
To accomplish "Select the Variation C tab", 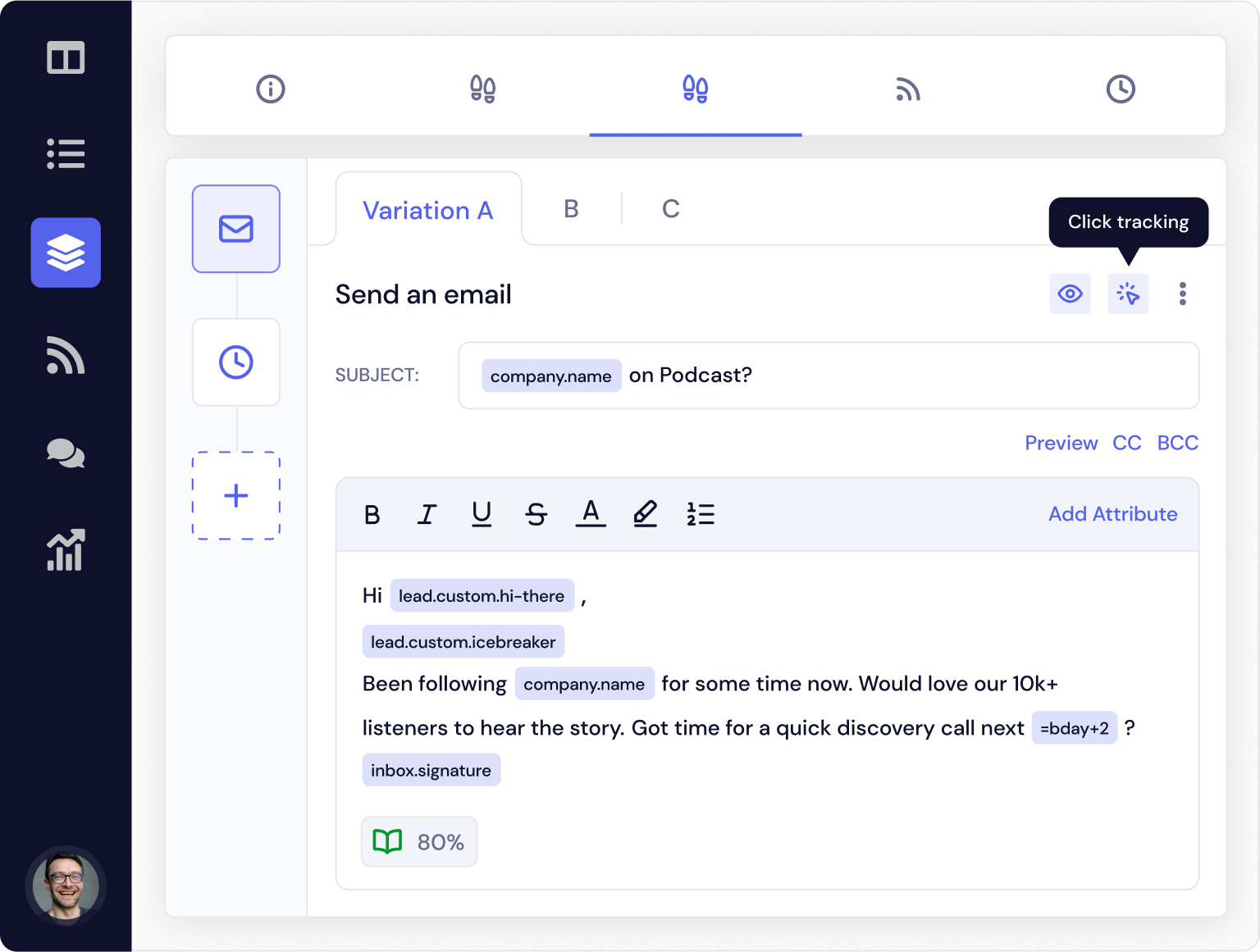I will click(670, 209).
